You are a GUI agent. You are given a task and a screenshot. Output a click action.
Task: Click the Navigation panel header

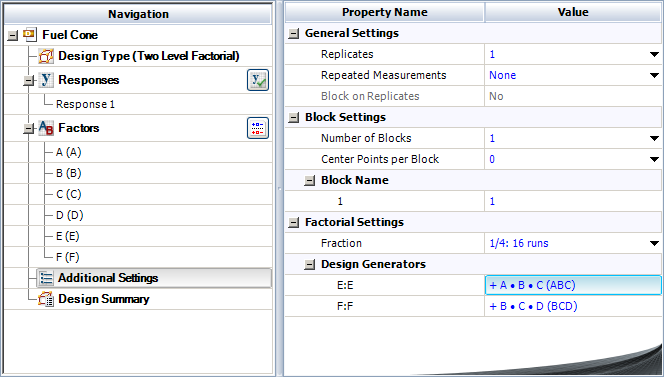click(x=138, y=14)
